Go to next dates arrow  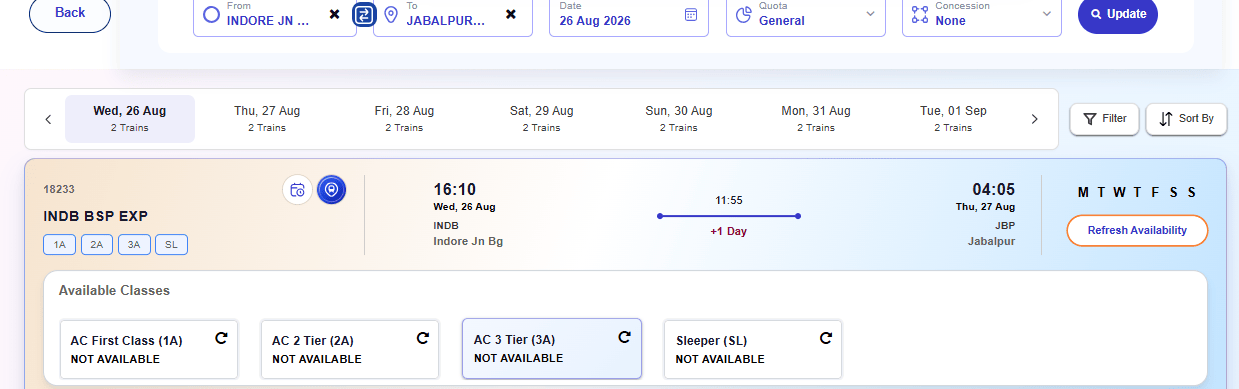coord(1035,119)
